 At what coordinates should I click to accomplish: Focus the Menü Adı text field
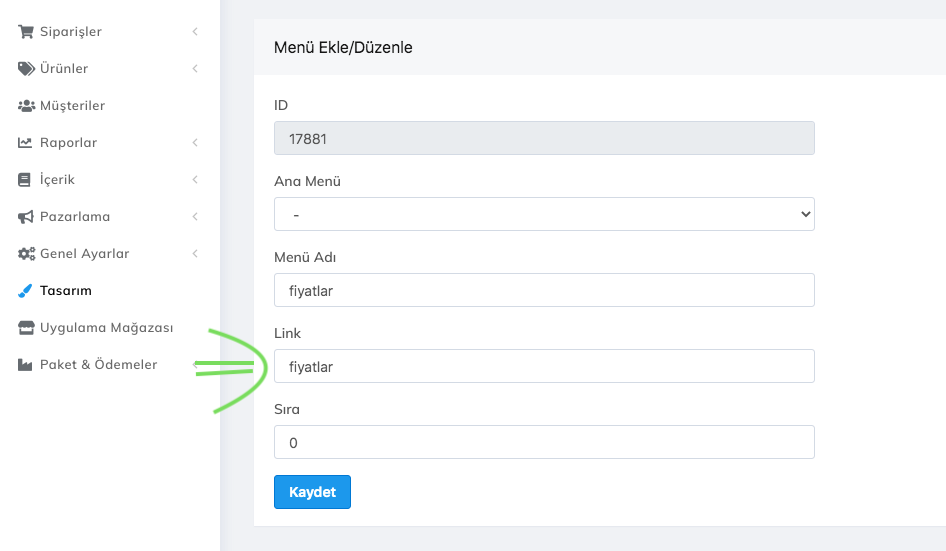pos(544,290)
